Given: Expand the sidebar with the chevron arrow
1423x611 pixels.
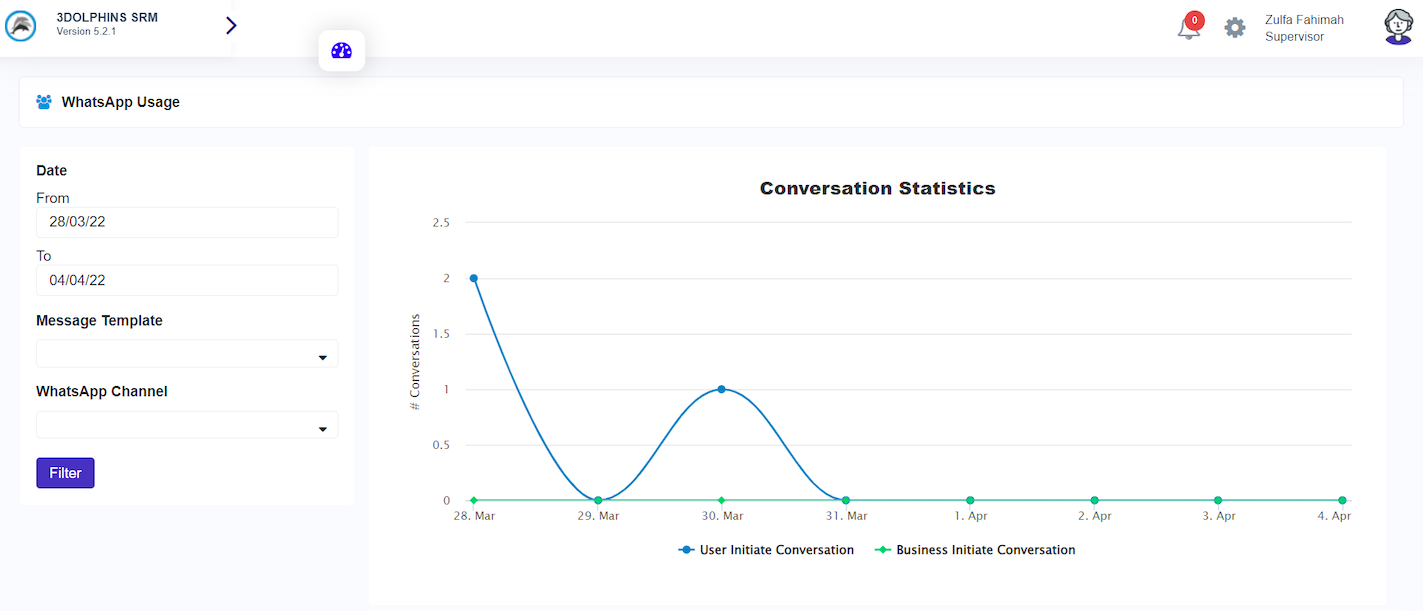Looking at the screenshot, I should pos(231,26).
